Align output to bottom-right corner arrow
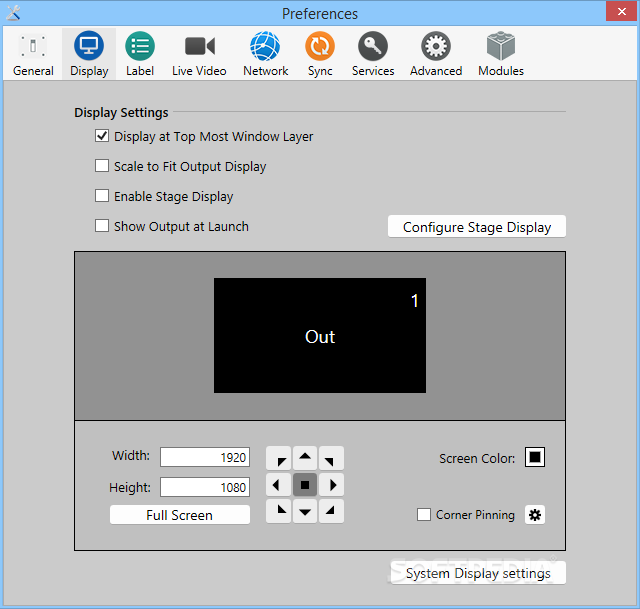The height and width of the screenshot is (609, 640). (x=331, y=511)
